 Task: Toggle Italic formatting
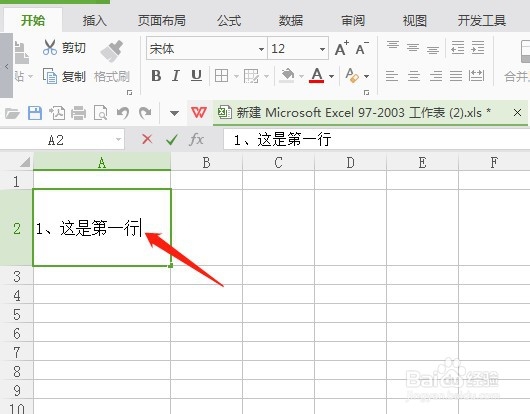tap(176, 76)
